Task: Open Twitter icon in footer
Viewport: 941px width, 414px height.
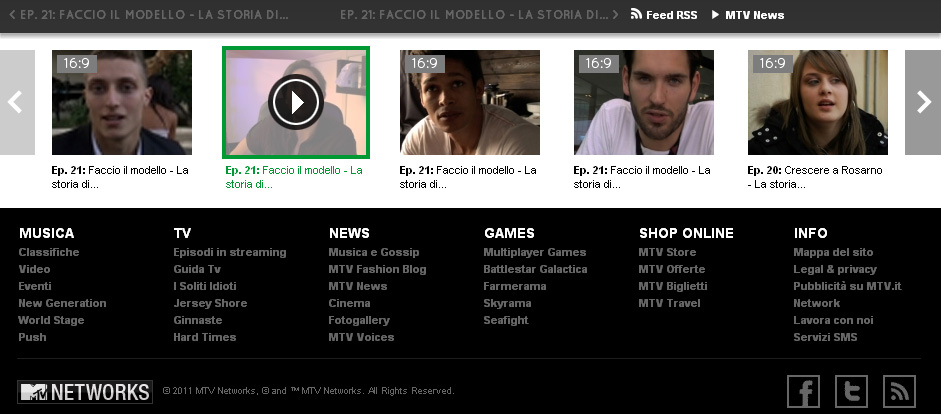Action: coord(852,391)
